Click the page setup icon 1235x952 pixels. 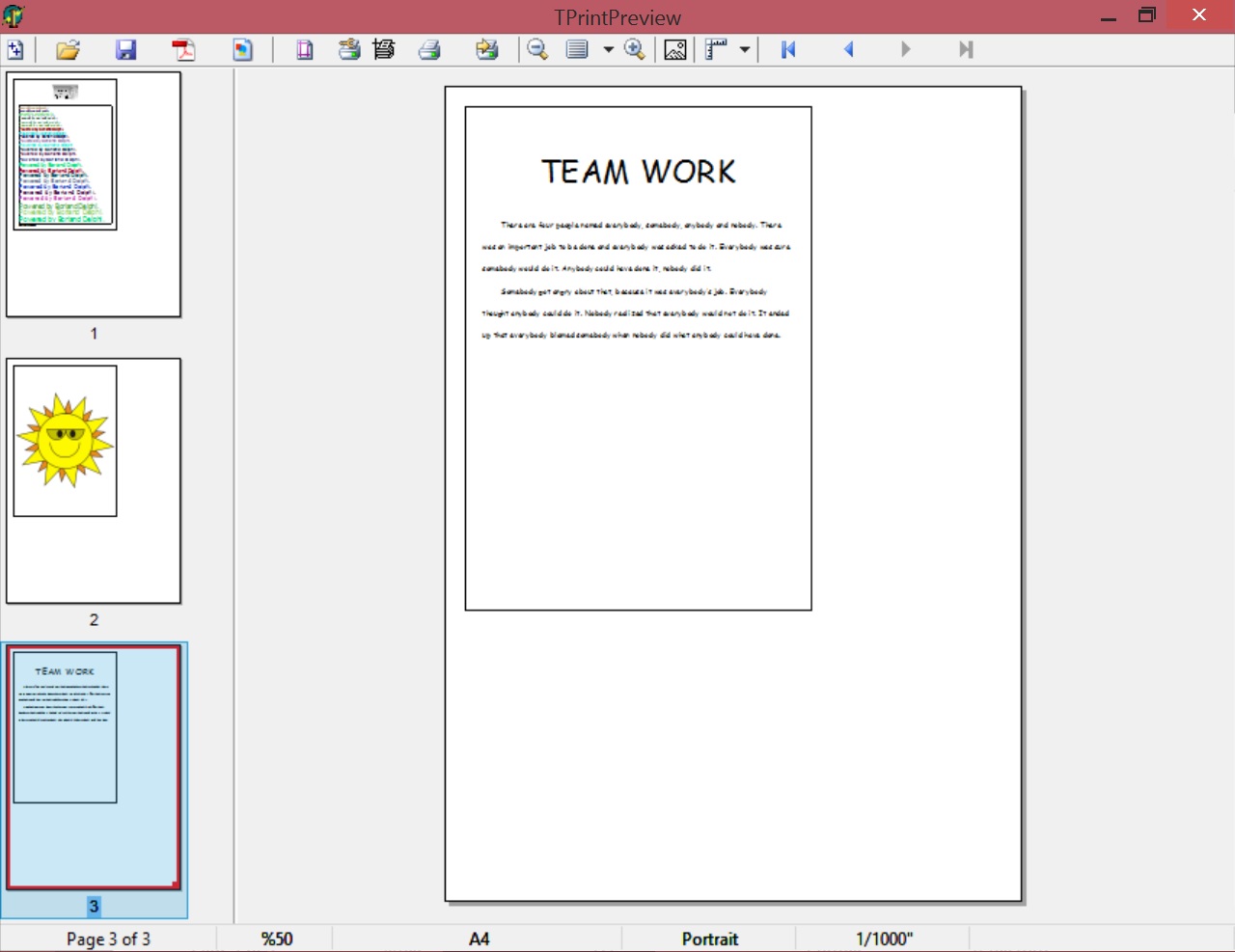tap(305, 49)
